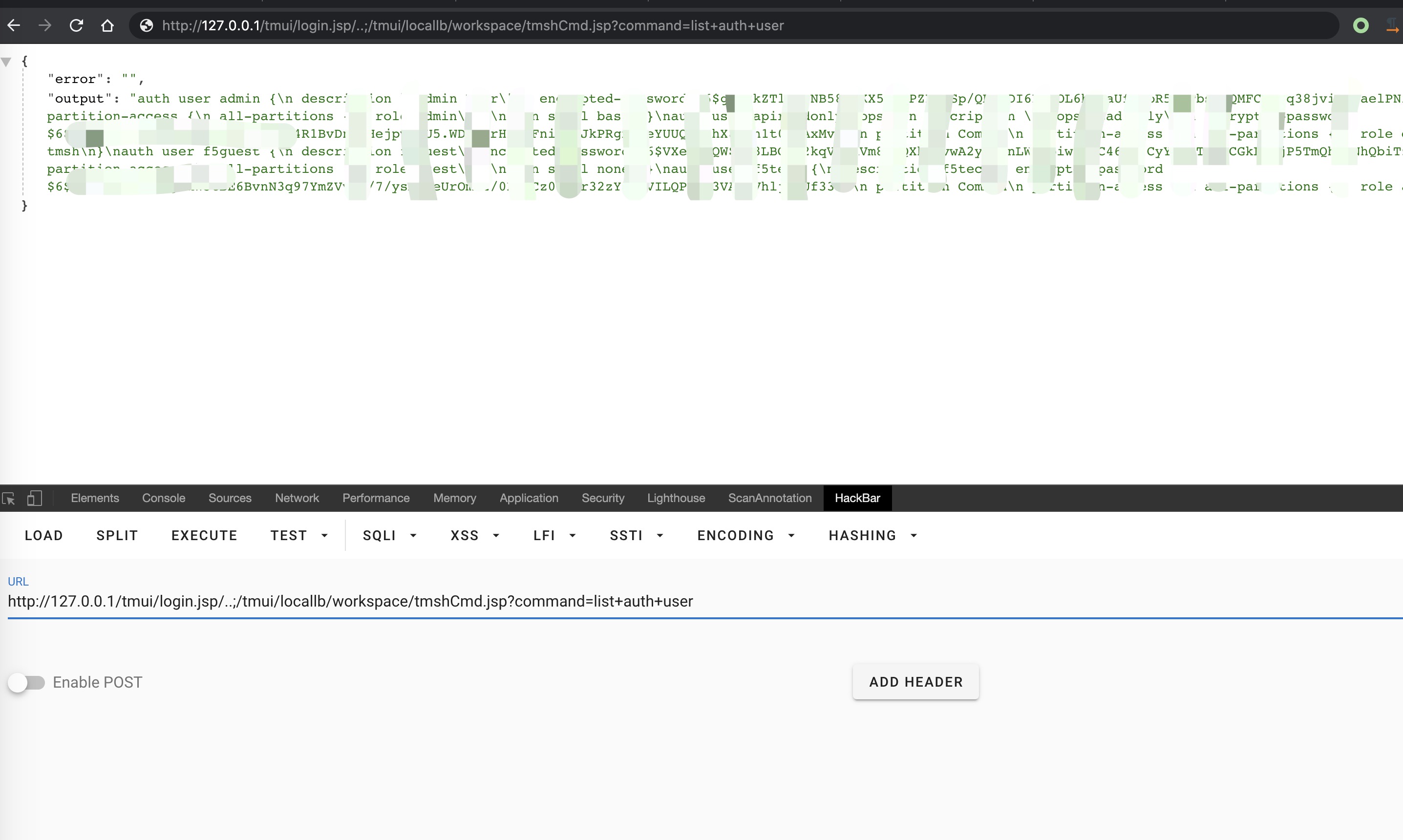Open the Memory tab
1403x840 pixels.
pos(455,498)
